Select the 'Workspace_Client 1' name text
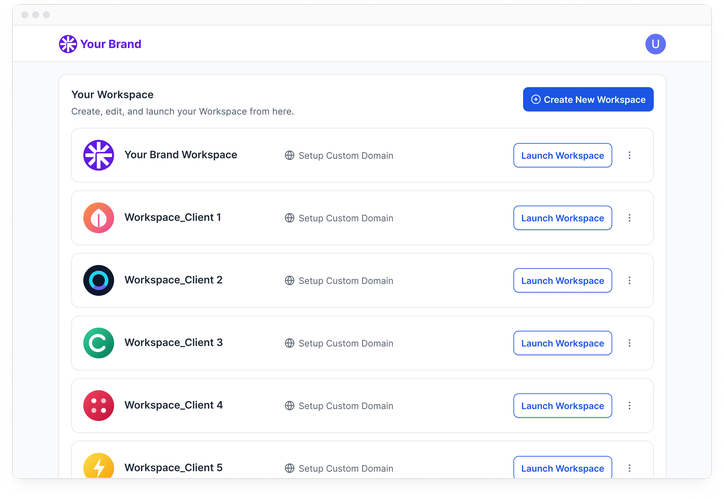 point(173,217)
